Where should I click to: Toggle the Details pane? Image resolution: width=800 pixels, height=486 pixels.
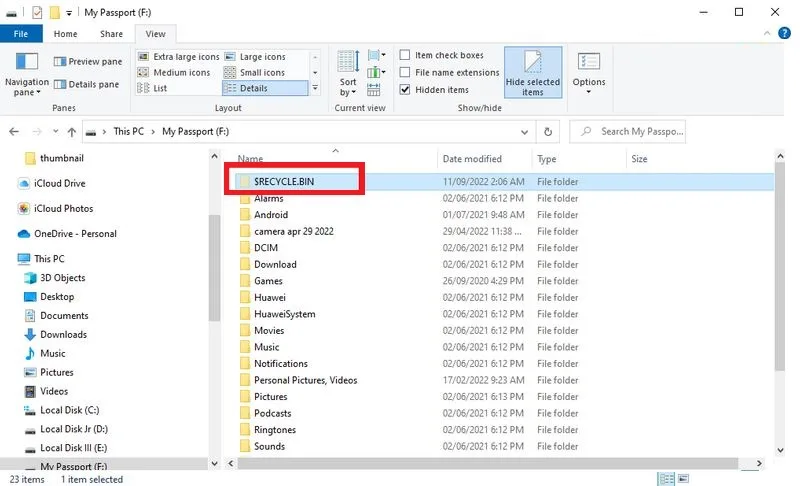[86, 84]
